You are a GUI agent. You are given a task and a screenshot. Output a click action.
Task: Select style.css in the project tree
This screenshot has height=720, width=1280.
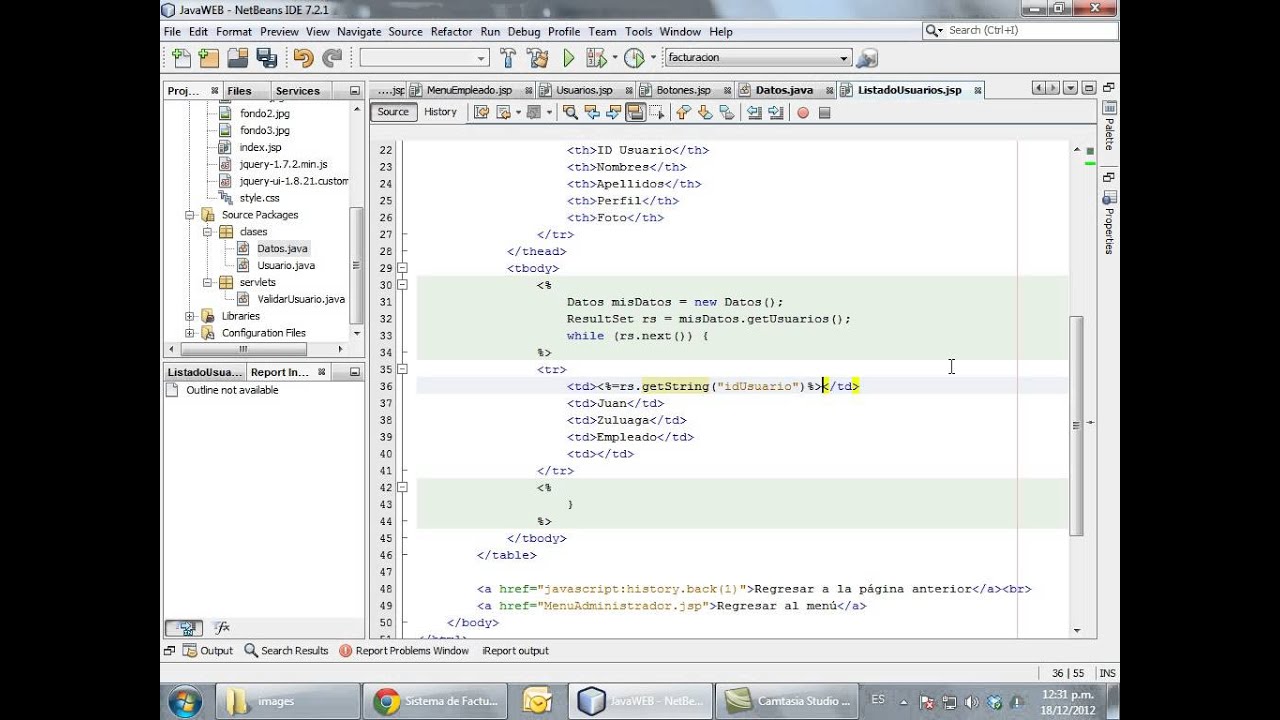[x=259, y=198]
